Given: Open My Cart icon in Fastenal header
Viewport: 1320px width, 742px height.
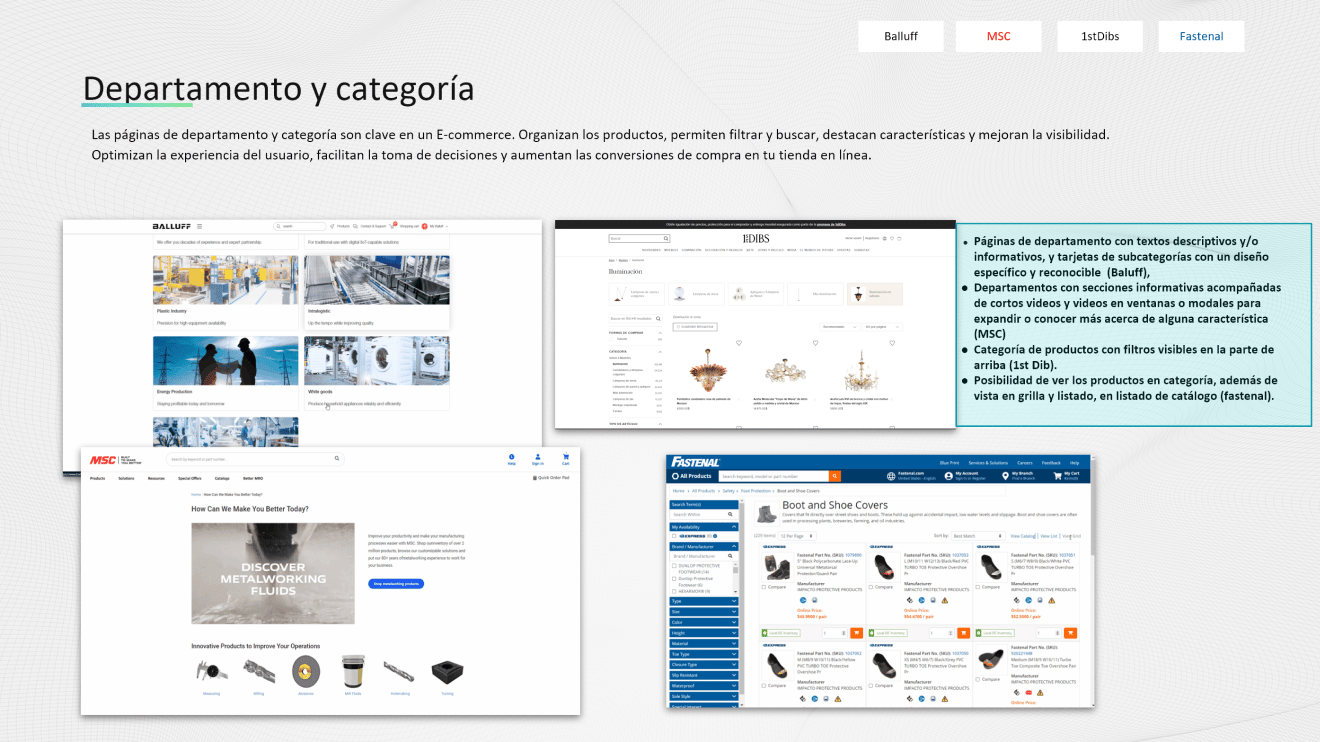Looking at the screenshot, I should [x=1057, y=476].
